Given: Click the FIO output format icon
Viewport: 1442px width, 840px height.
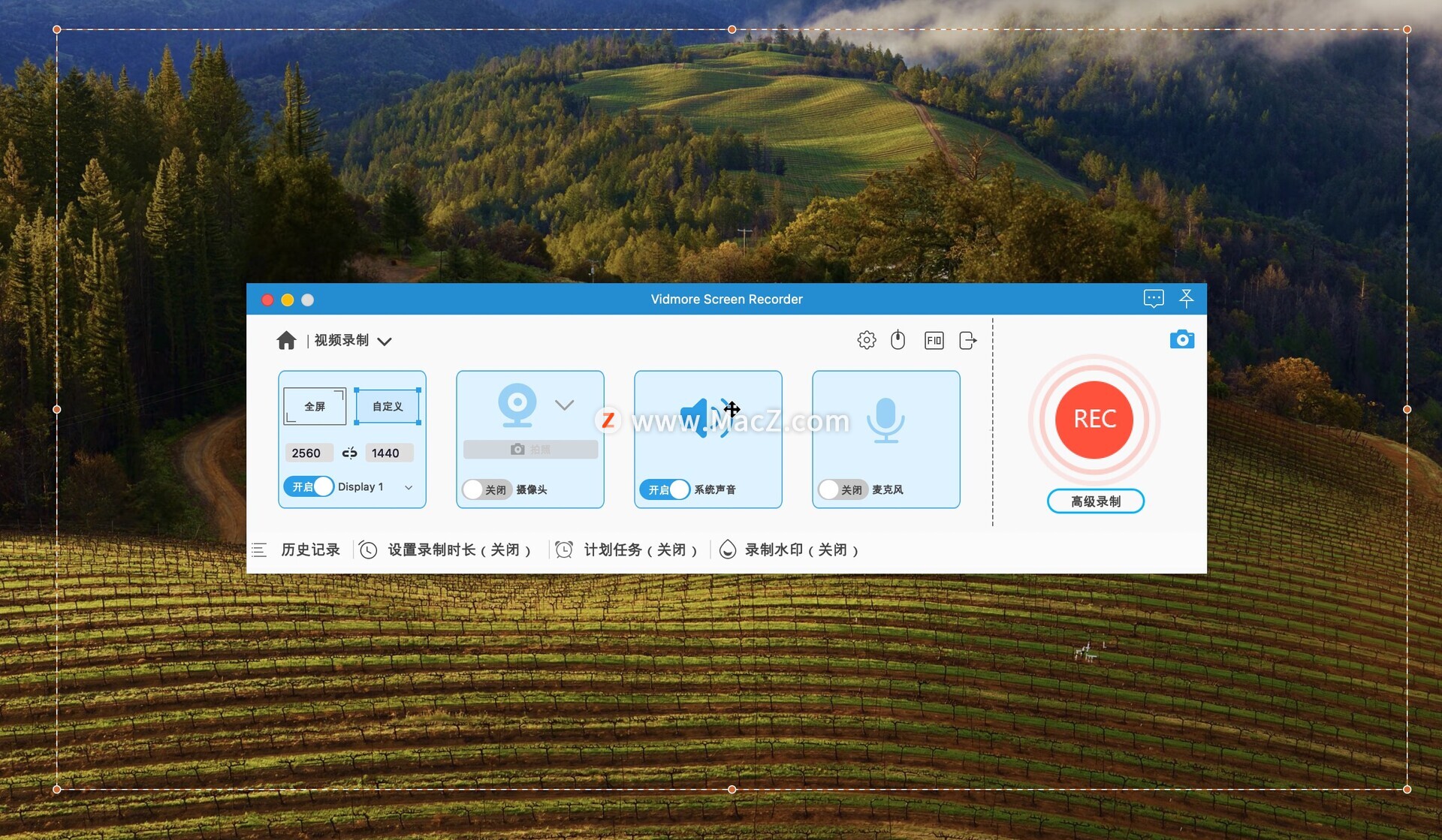Looking at the screenshot, I should 934,341.
